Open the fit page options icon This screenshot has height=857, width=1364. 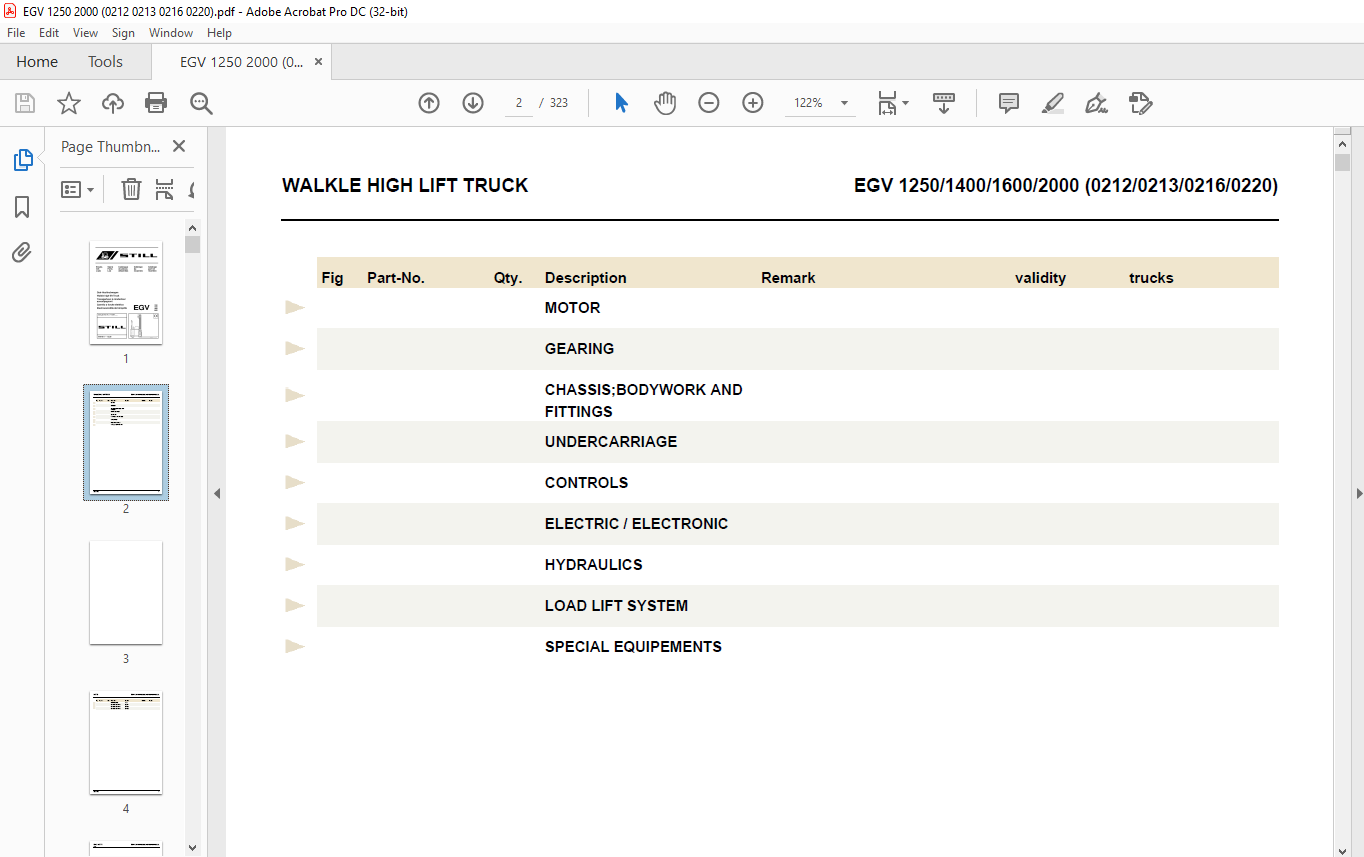pos(892,103)
